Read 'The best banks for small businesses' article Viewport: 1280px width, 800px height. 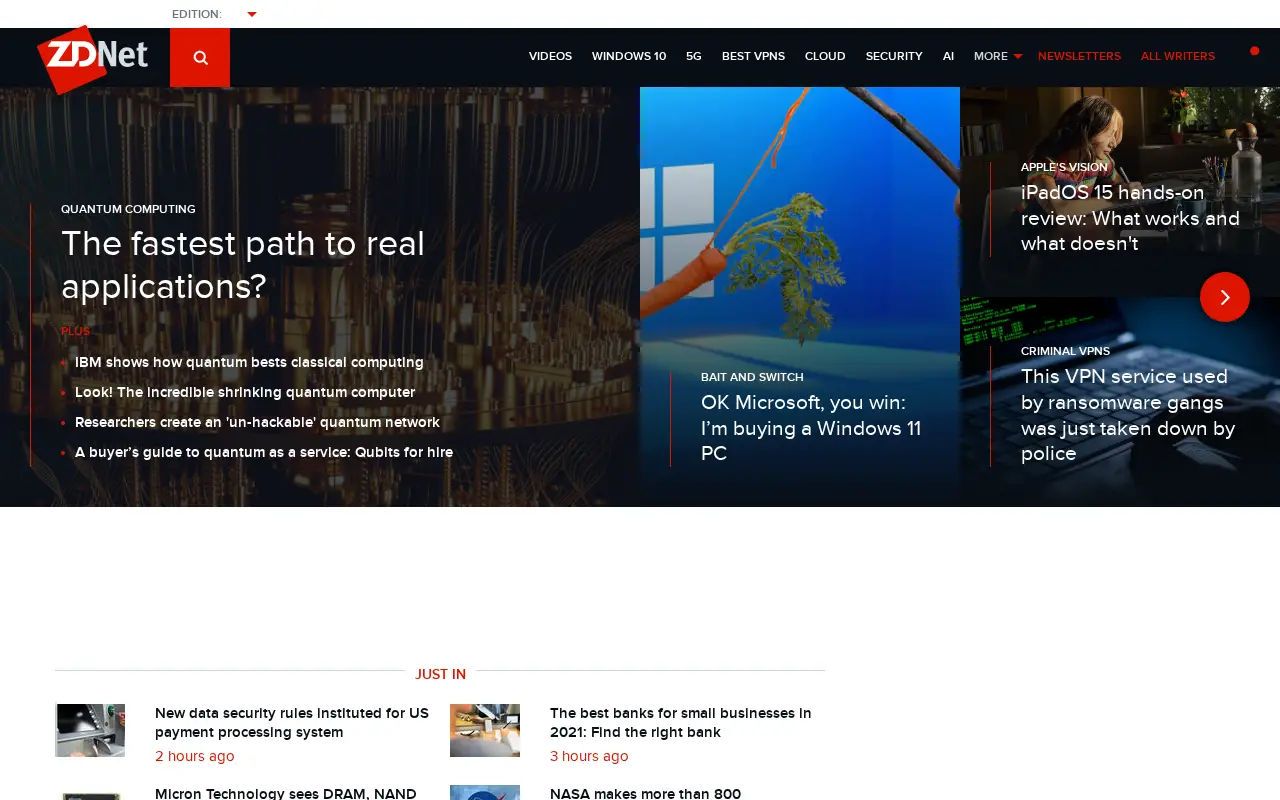click(681, 723)
